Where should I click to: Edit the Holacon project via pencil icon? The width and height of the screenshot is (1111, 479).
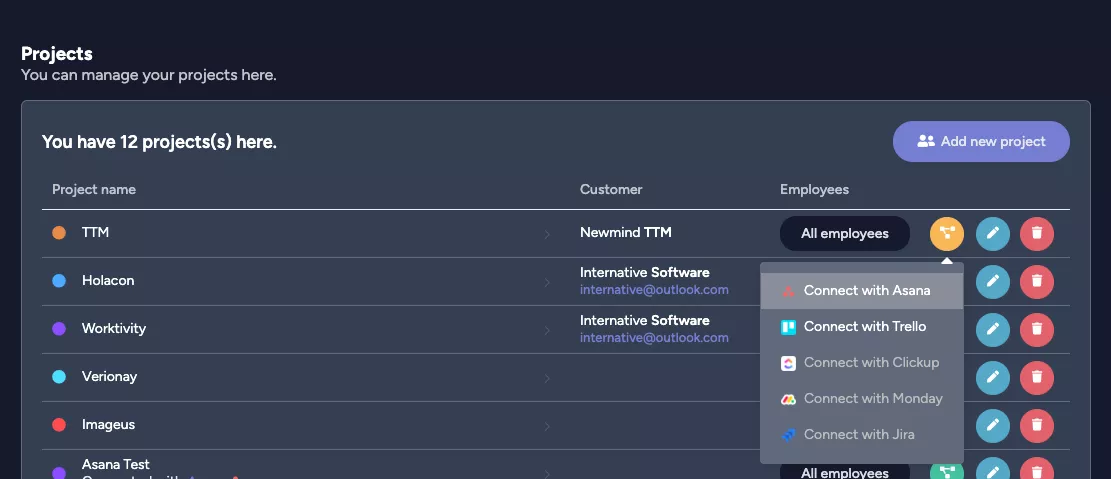coord(992,281)
